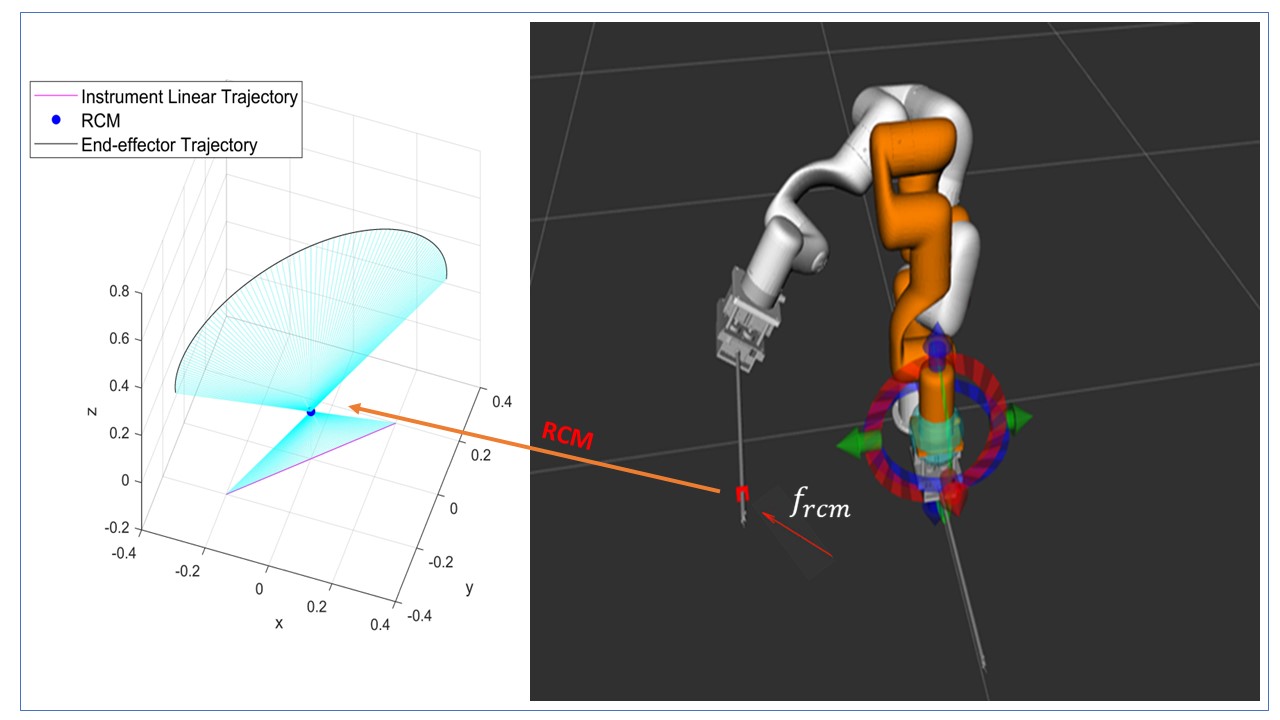The width and height of the screenshot is (1280, 720).
Task: Click the "0.8" tick label on the z axis
Action: pyautogui.click(x=118, y=292)
